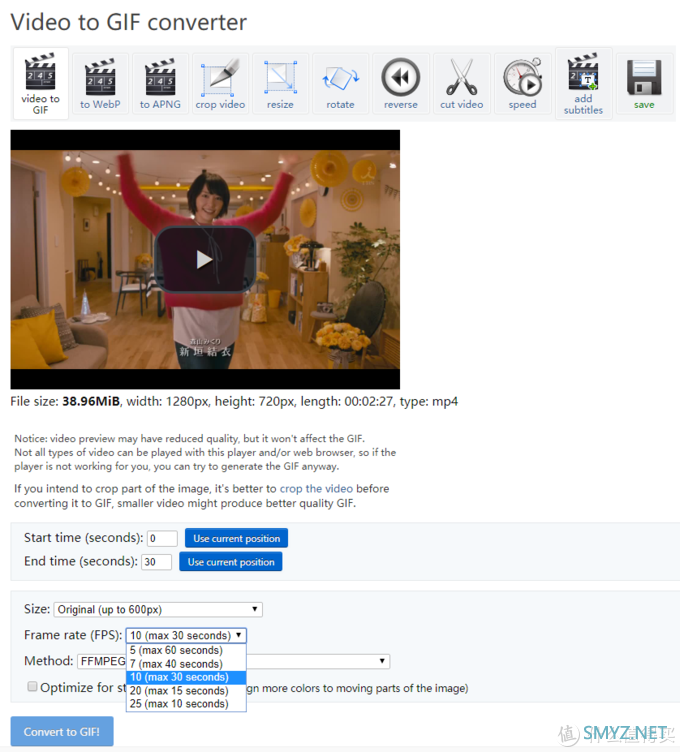Choose 25 (max 10 seconds) frame rate
The width and height of the screenshot is (680, 752).
pyautogui.click(x=186, y=704)
